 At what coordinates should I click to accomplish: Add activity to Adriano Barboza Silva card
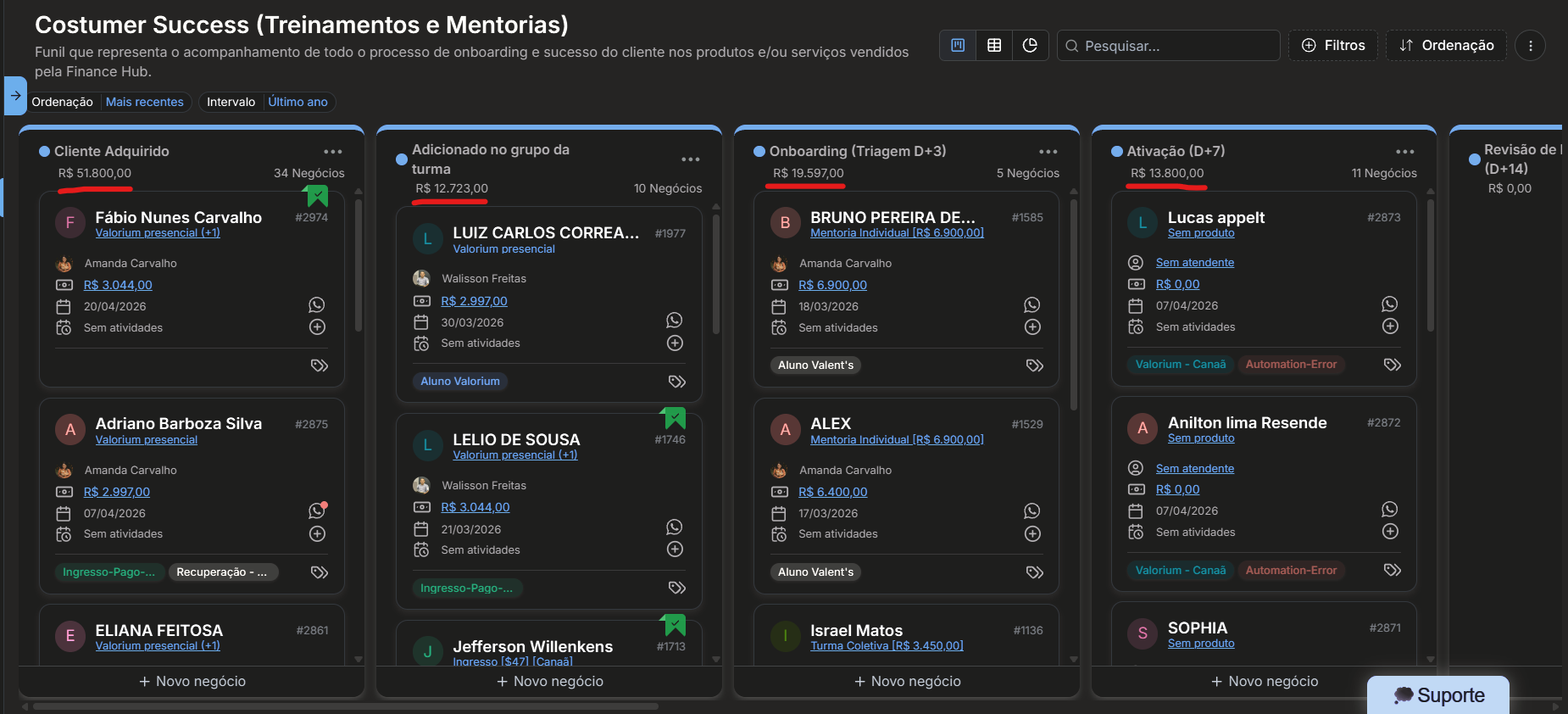(x=317, y=533)
